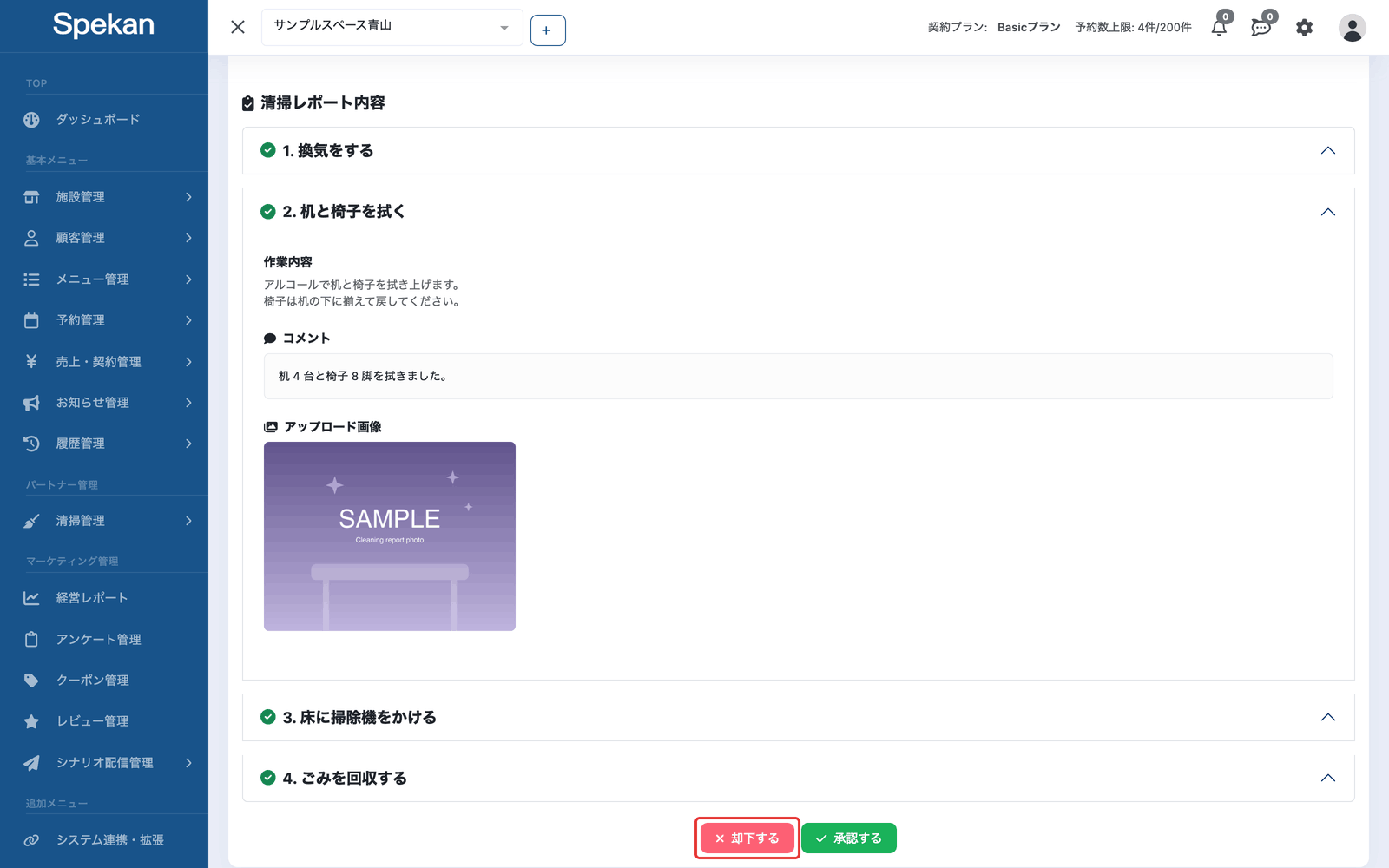Open the settings gear icon
This screenshot has width=1389, height=868.
[x=1304, y=28]
